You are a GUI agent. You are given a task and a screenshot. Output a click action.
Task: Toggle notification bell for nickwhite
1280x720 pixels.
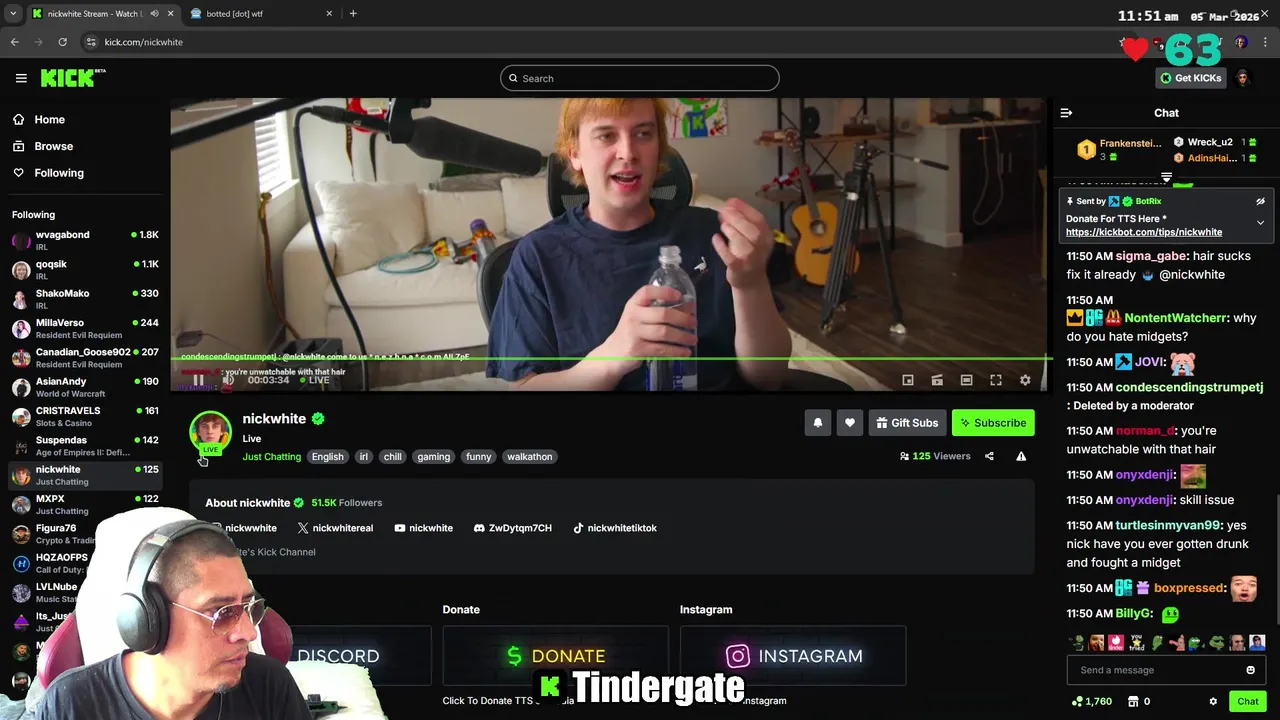818,423
